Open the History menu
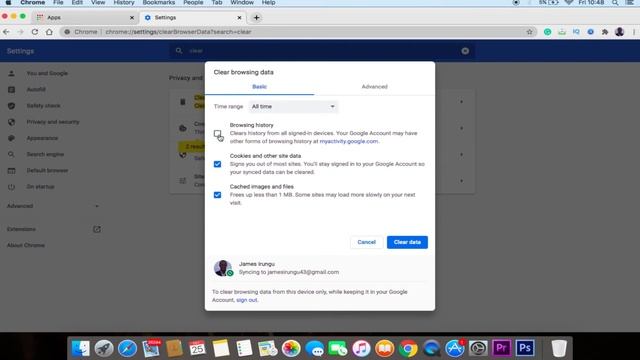640x360 pixels. pos(124,2)
